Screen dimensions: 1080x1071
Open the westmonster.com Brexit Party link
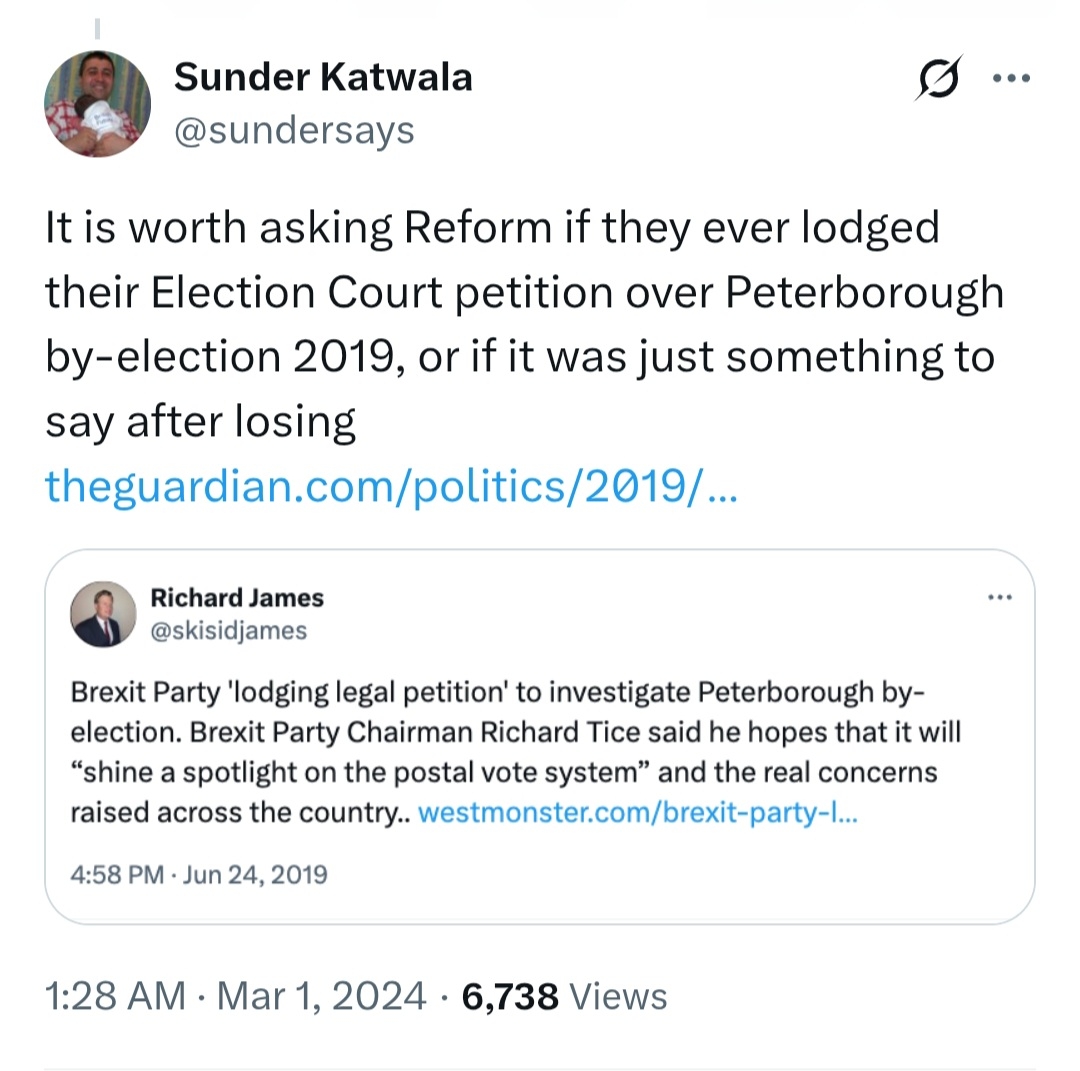tap(636, 812)
